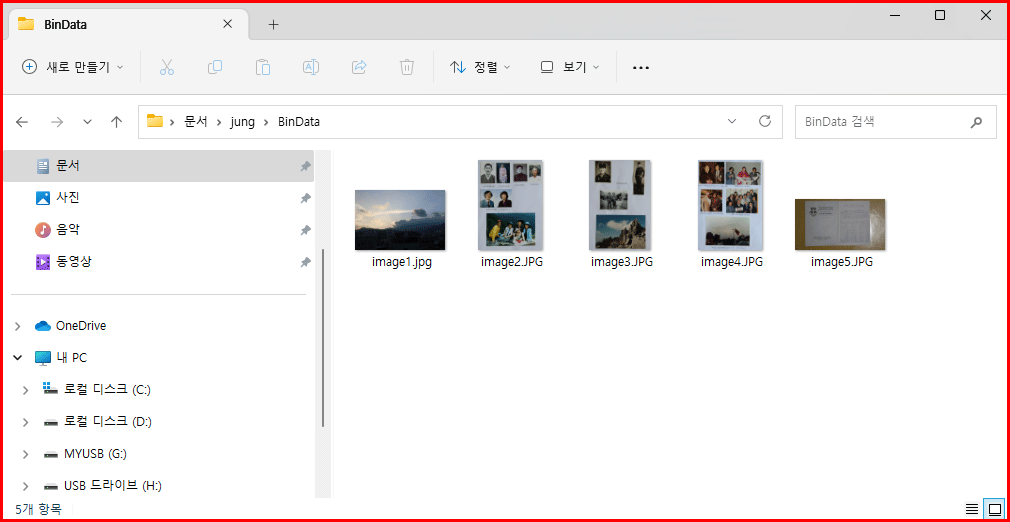Select the image3.JPG thumbnail

tap(621, 205)
